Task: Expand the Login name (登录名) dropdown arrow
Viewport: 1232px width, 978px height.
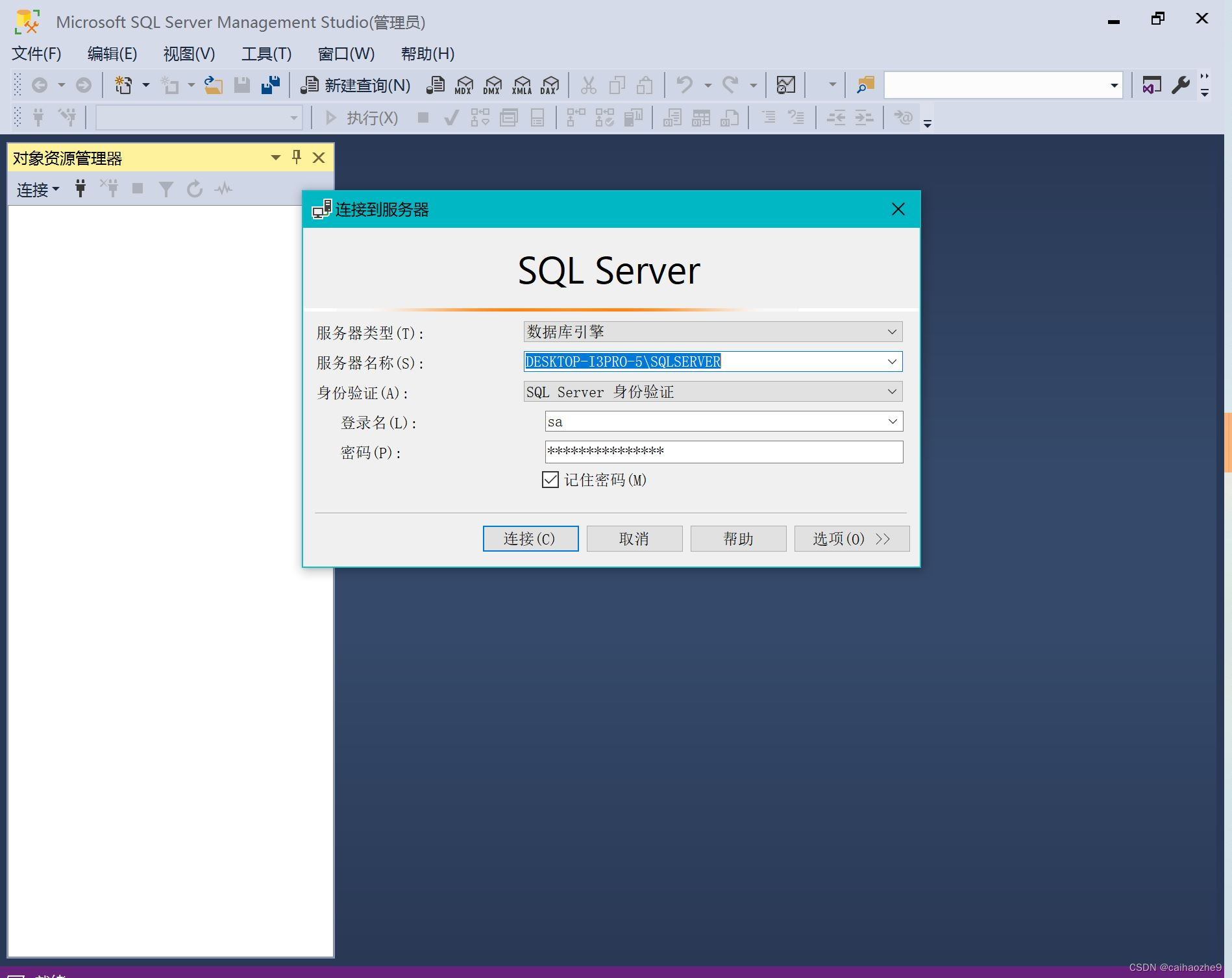Action: pyautogui.click(x=893, y=421)
